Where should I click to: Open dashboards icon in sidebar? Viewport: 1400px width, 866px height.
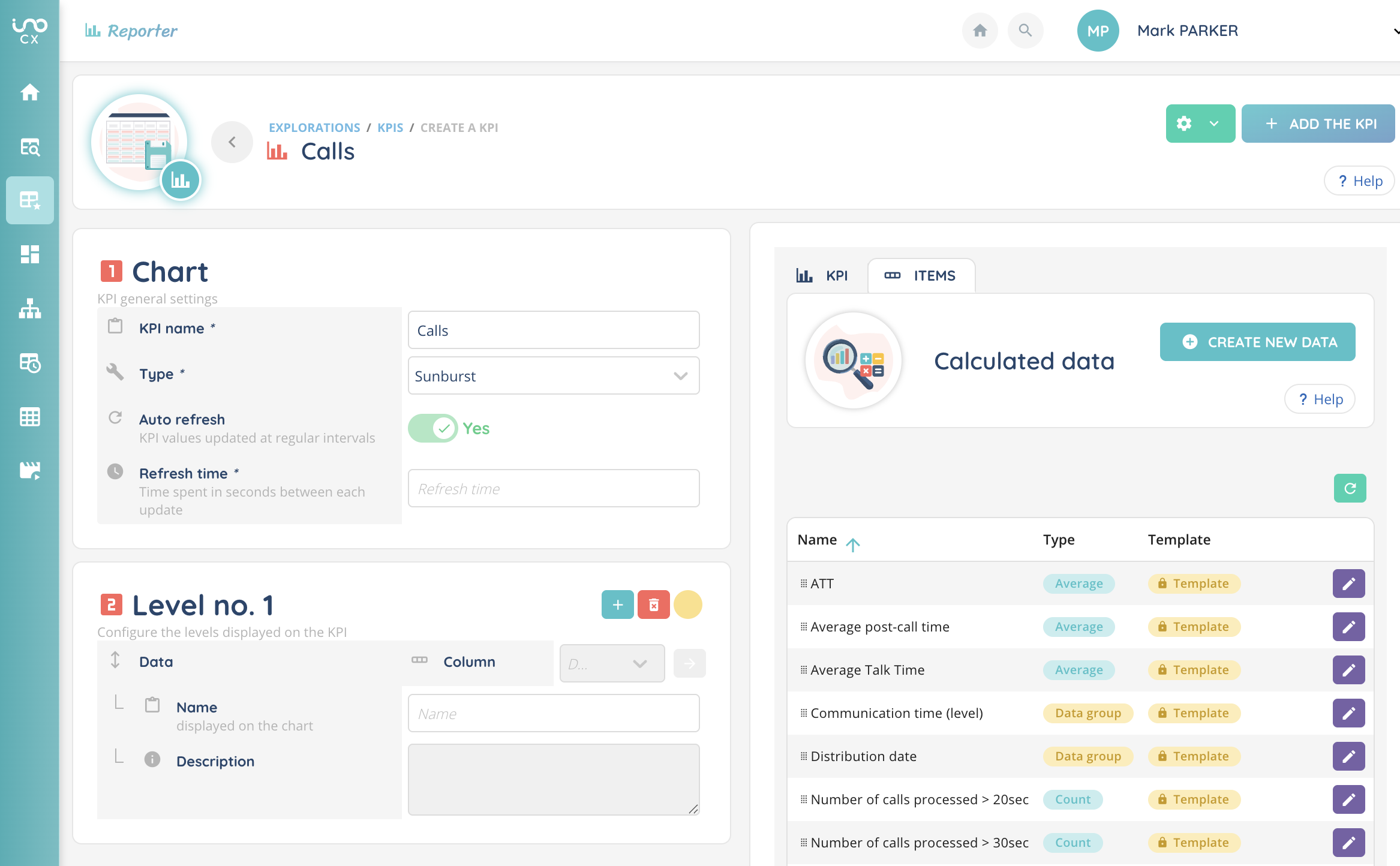[29, 254]
